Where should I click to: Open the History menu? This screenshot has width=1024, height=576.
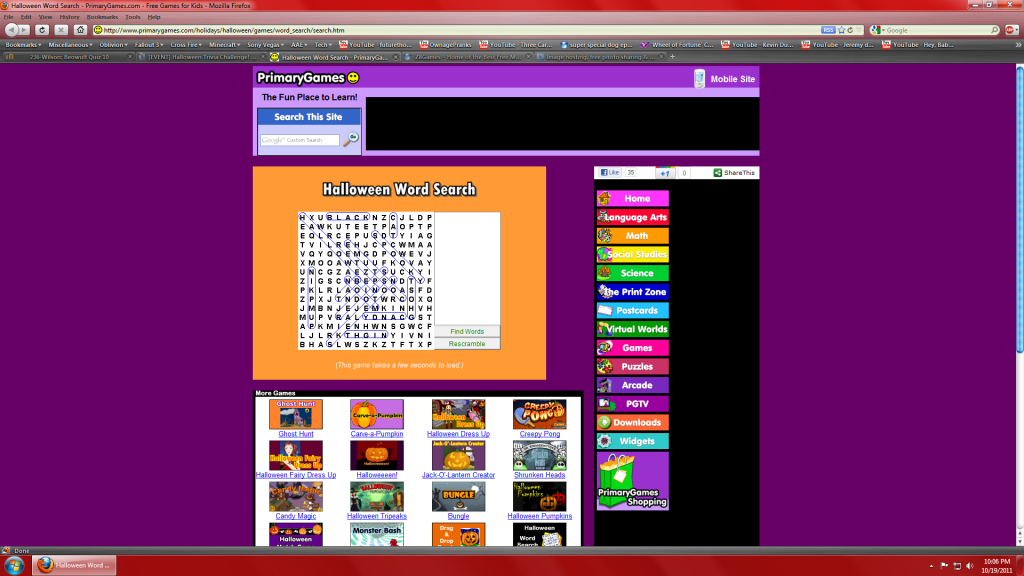(x=69, y=17)
